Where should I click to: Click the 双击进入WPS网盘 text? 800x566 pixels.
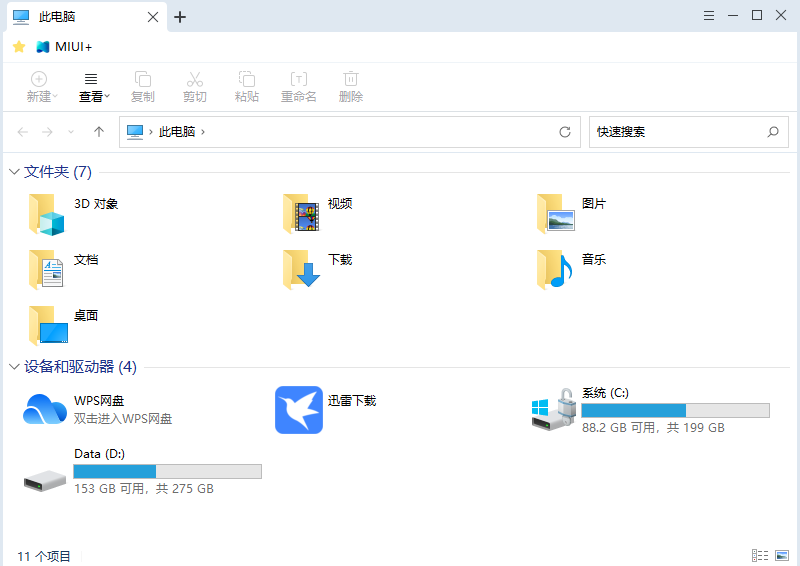coord(123,419)
